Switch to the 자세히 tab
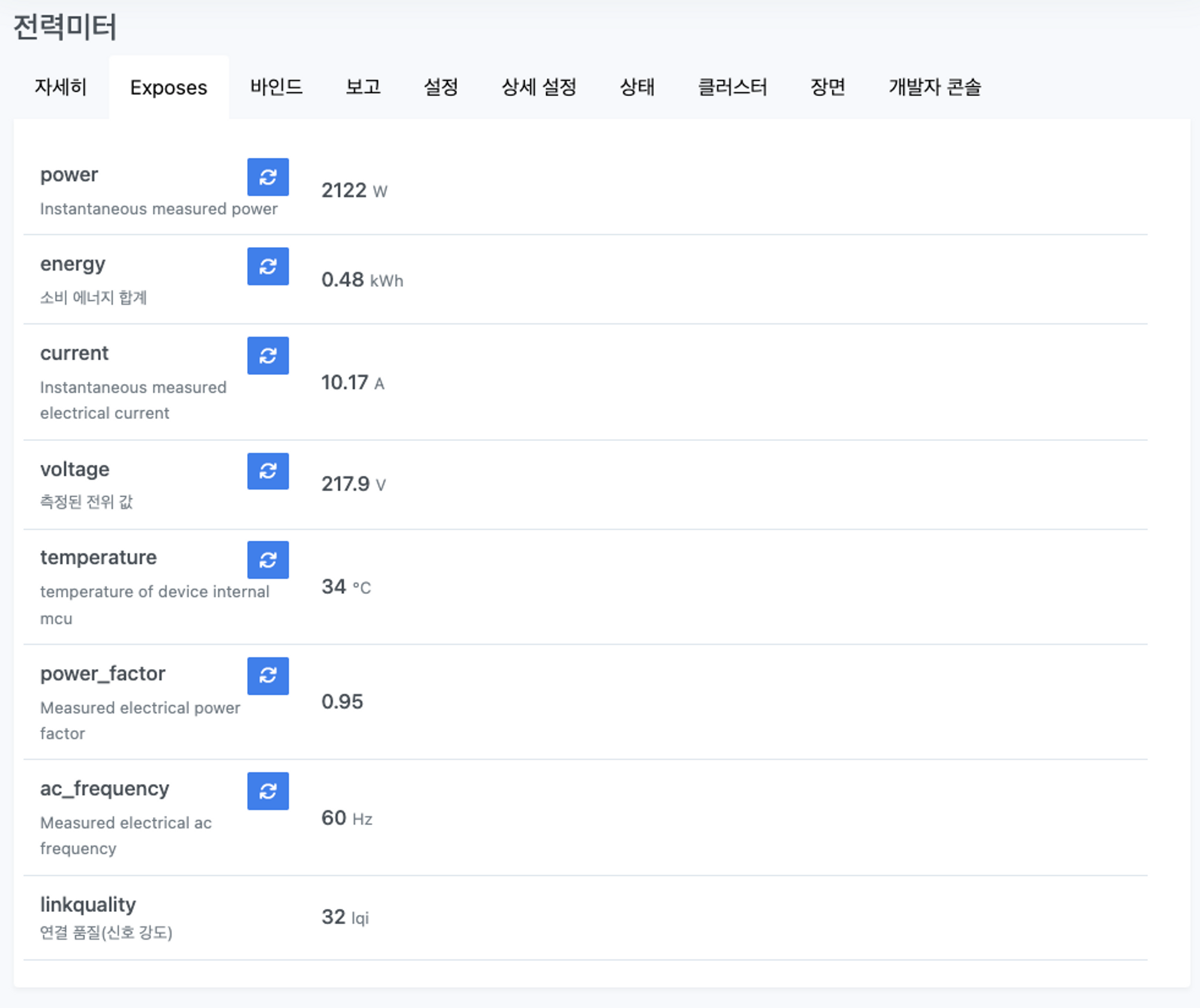This screenshot has height=1008, width=1200. click(61, 87)
